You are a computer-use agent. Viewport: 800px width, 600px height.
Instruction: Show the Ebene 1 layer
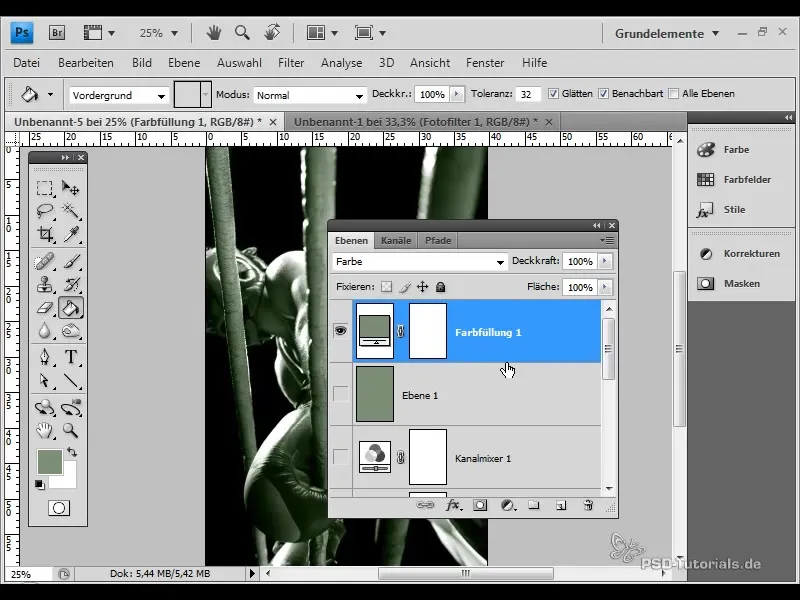pyautogui.click(x=340, y=394)
